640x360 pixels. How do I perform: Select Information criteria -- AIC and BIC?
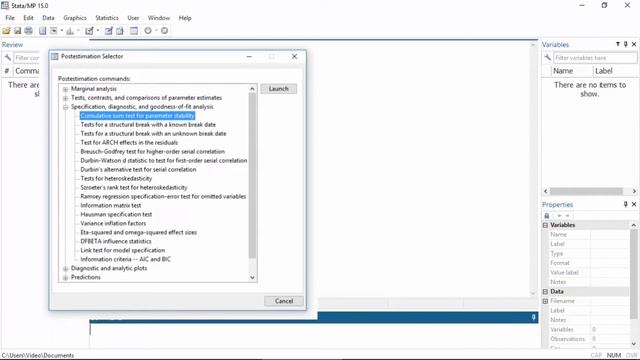pyautogui.click(x=126, y=260)
